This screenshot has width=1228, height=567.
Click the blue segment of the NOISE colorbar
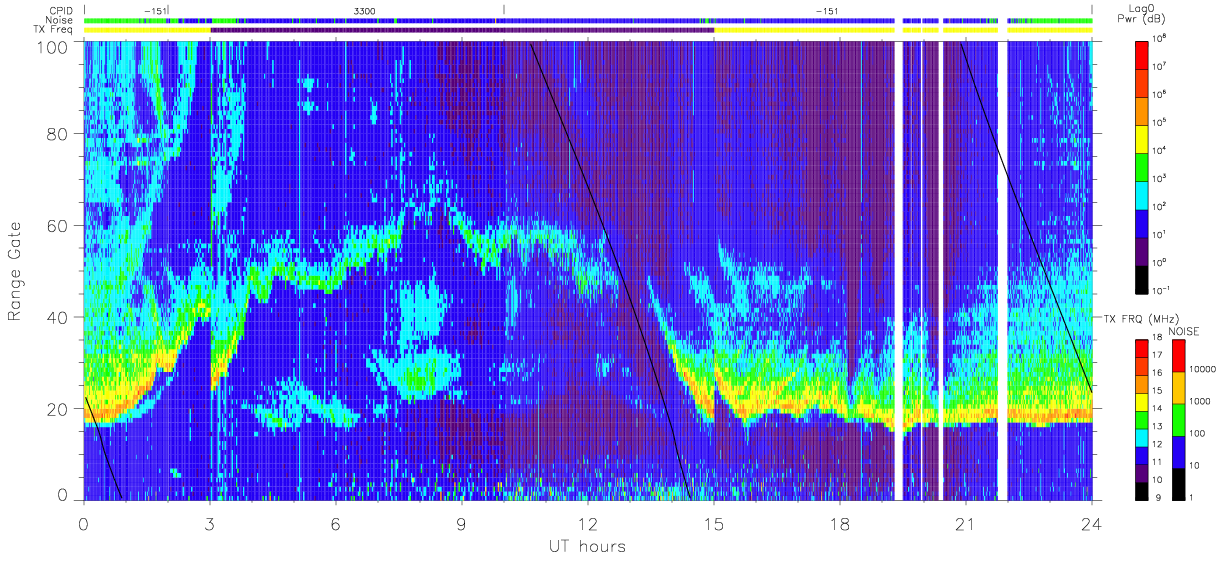pos(1179,451)
